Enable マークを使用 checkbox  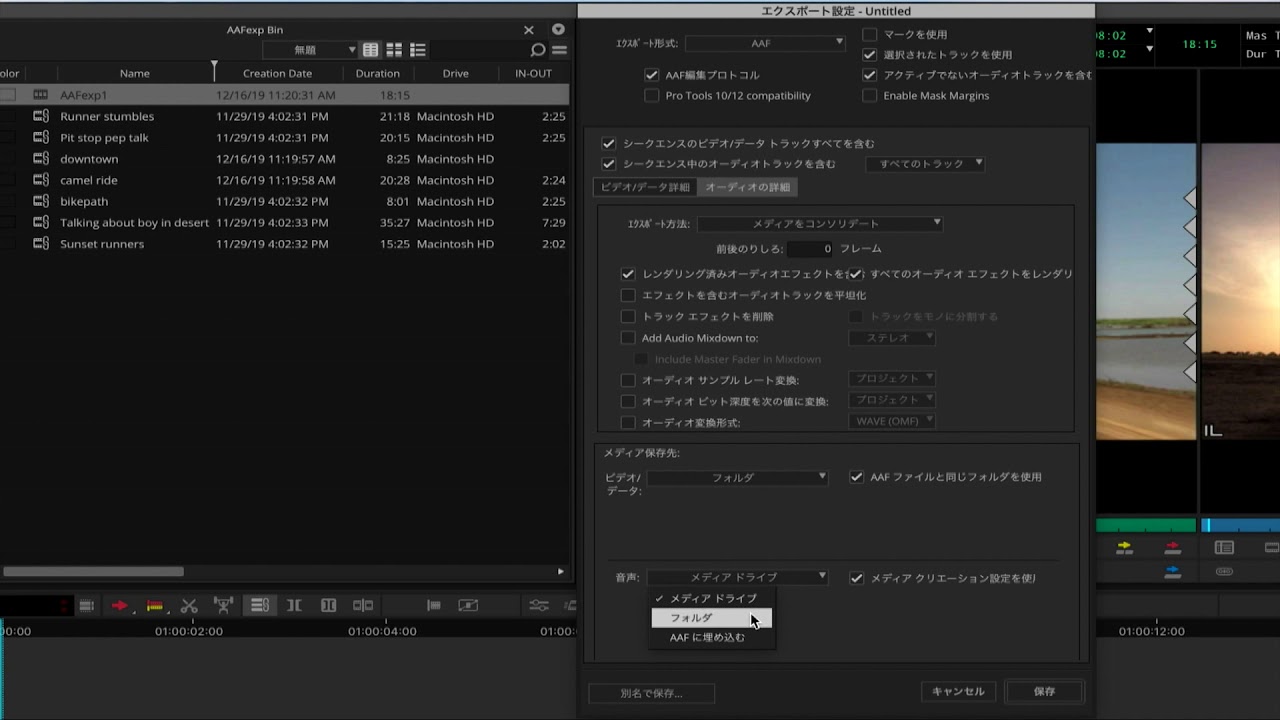pyautogui.click(x=870, y=34)
